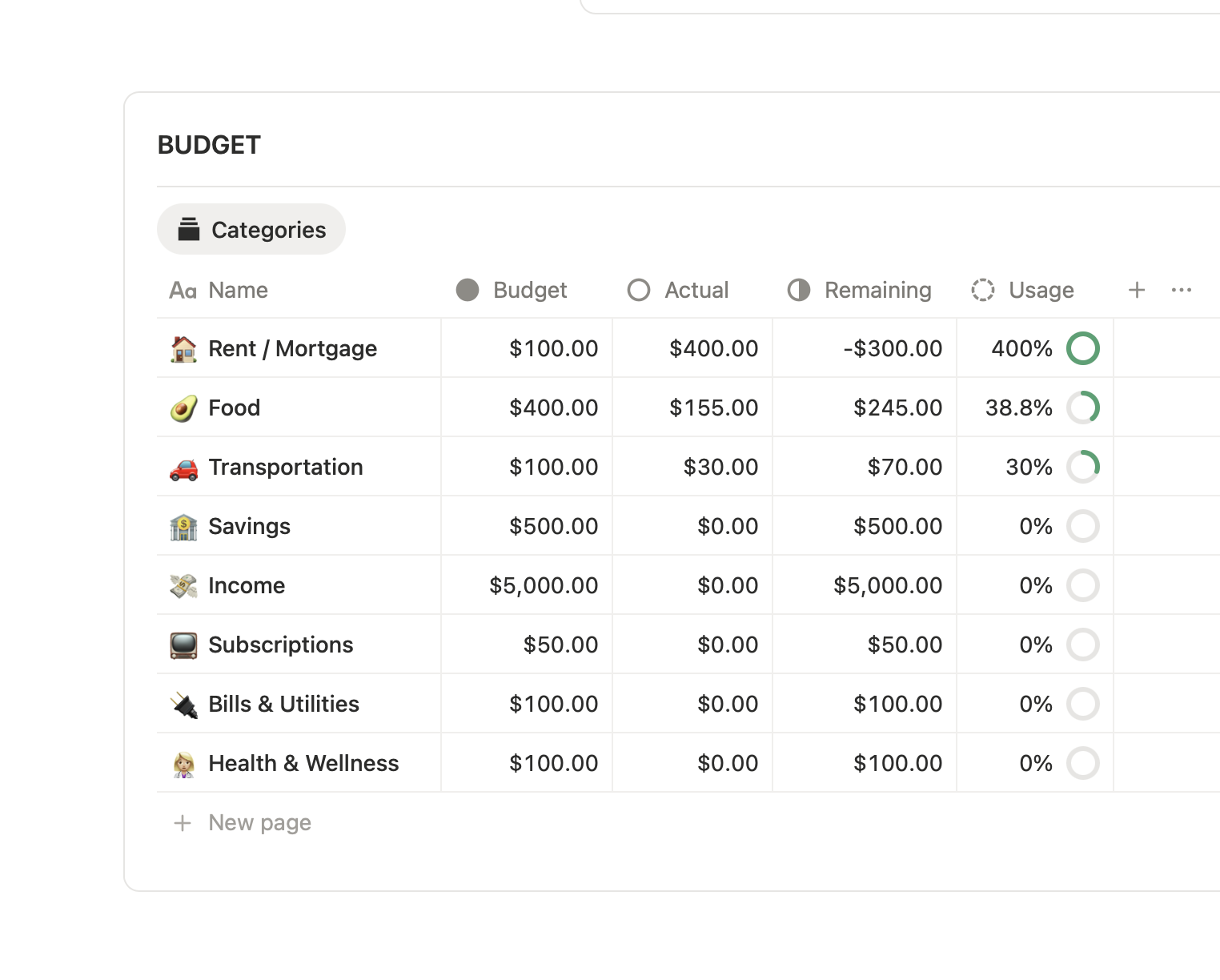The height and width of the screenshot is (980, 1220).
Task: Toggle the usage ring for Food
Action: 1082,408
